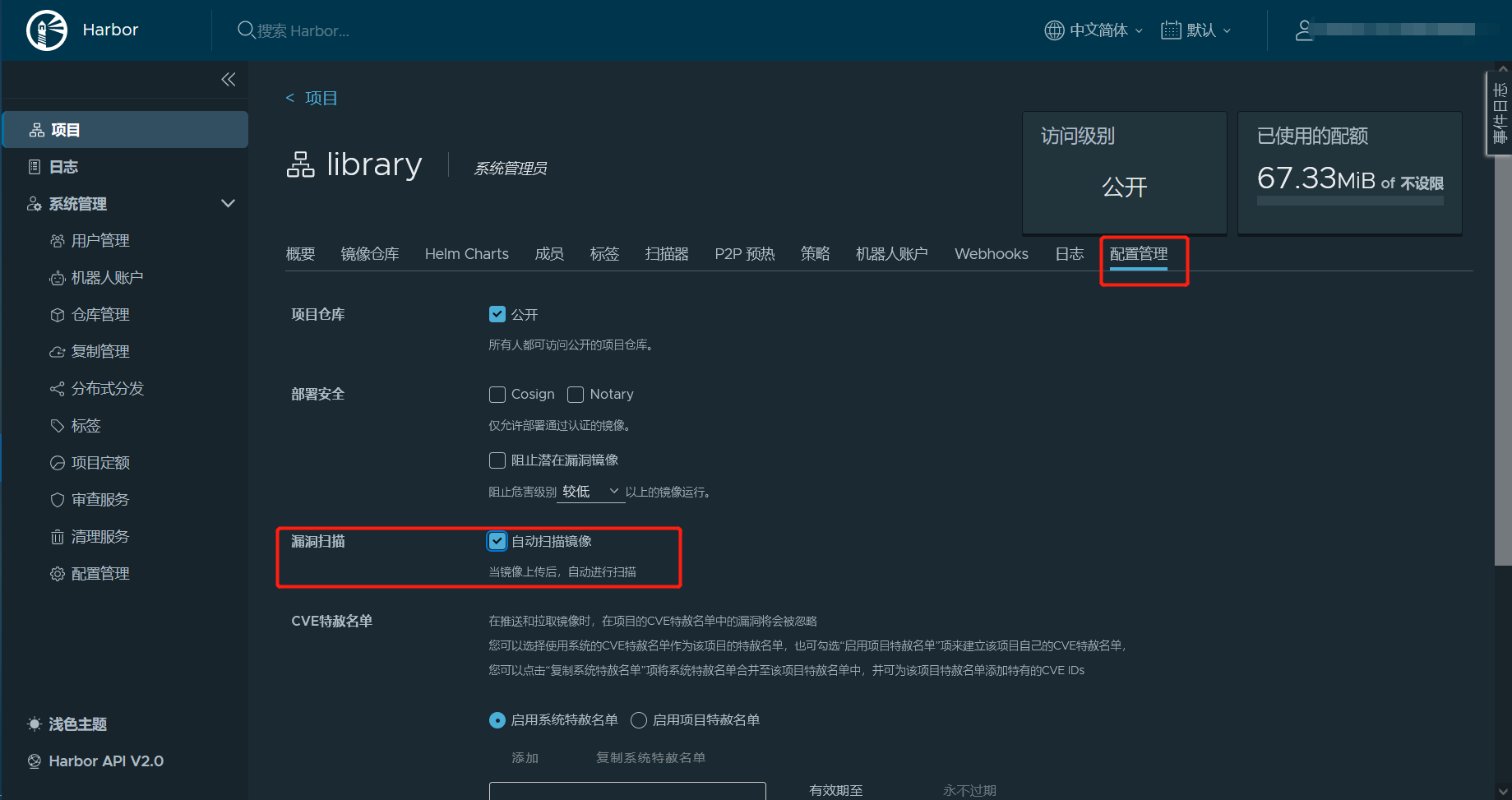This screenshot has height=800, width=1512.
Task: Click the 浅色主题 sun icon
Action: [x=35, y=724]
